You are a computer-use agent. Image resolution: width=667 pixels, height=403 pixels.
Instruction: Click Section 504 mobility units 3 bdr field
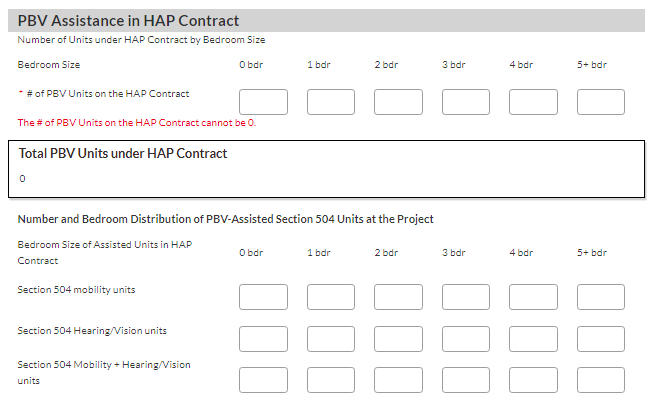(x=466, y=297)
